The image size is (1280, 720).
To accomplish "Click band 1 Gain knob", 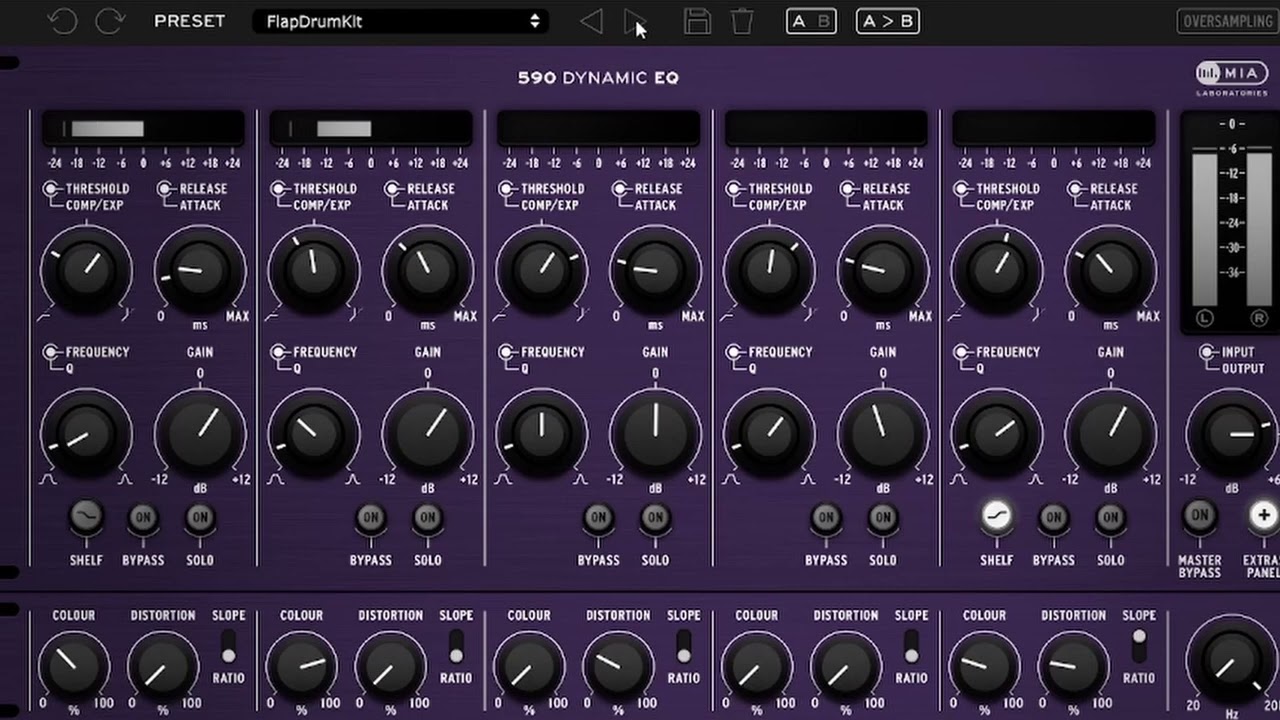I will click(200, 433).
